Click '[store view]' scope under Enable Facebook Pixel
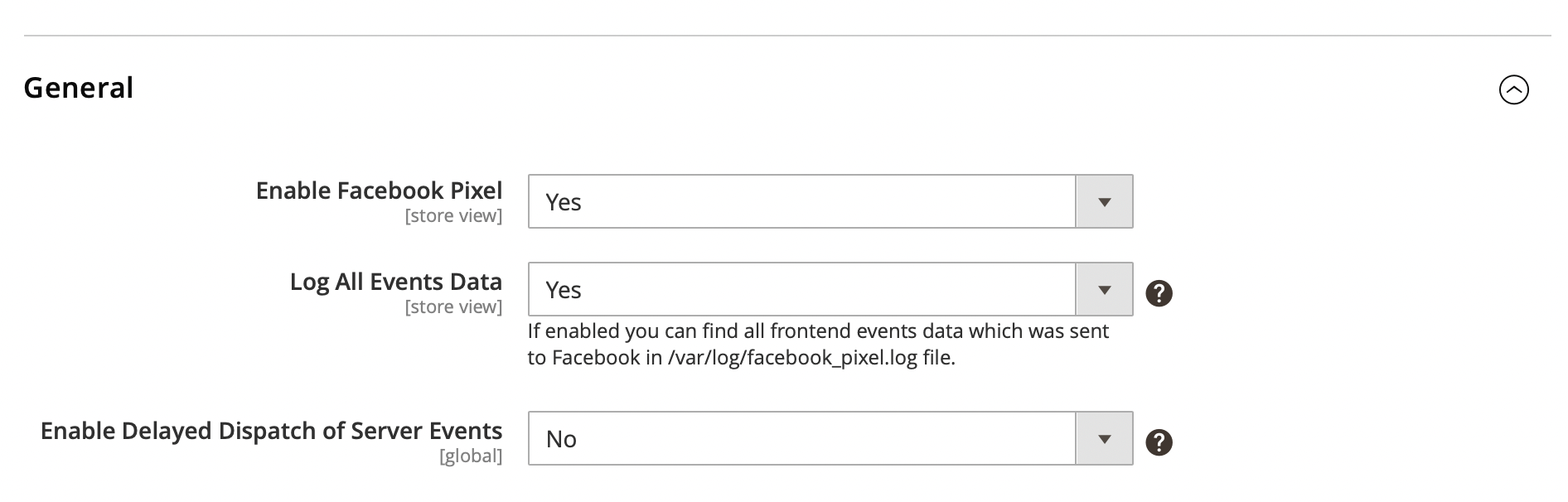The height and width of the screenshot is (502, 1568). (453, 216)
